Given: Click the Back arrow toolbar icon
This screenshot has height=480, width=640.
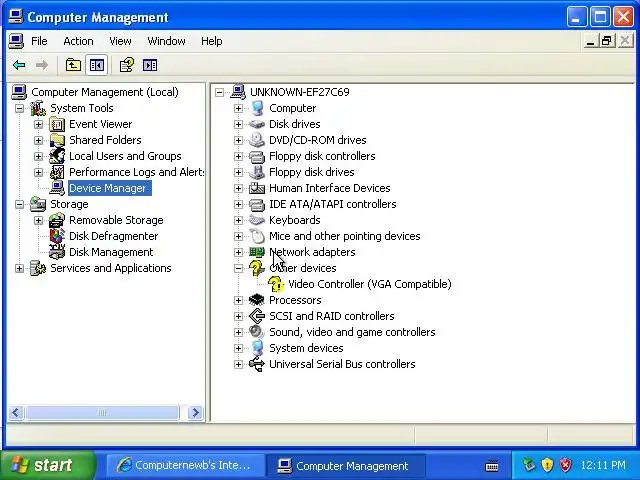Looking at the screenshot, I should pyautogui.click(x=19, y=65).
